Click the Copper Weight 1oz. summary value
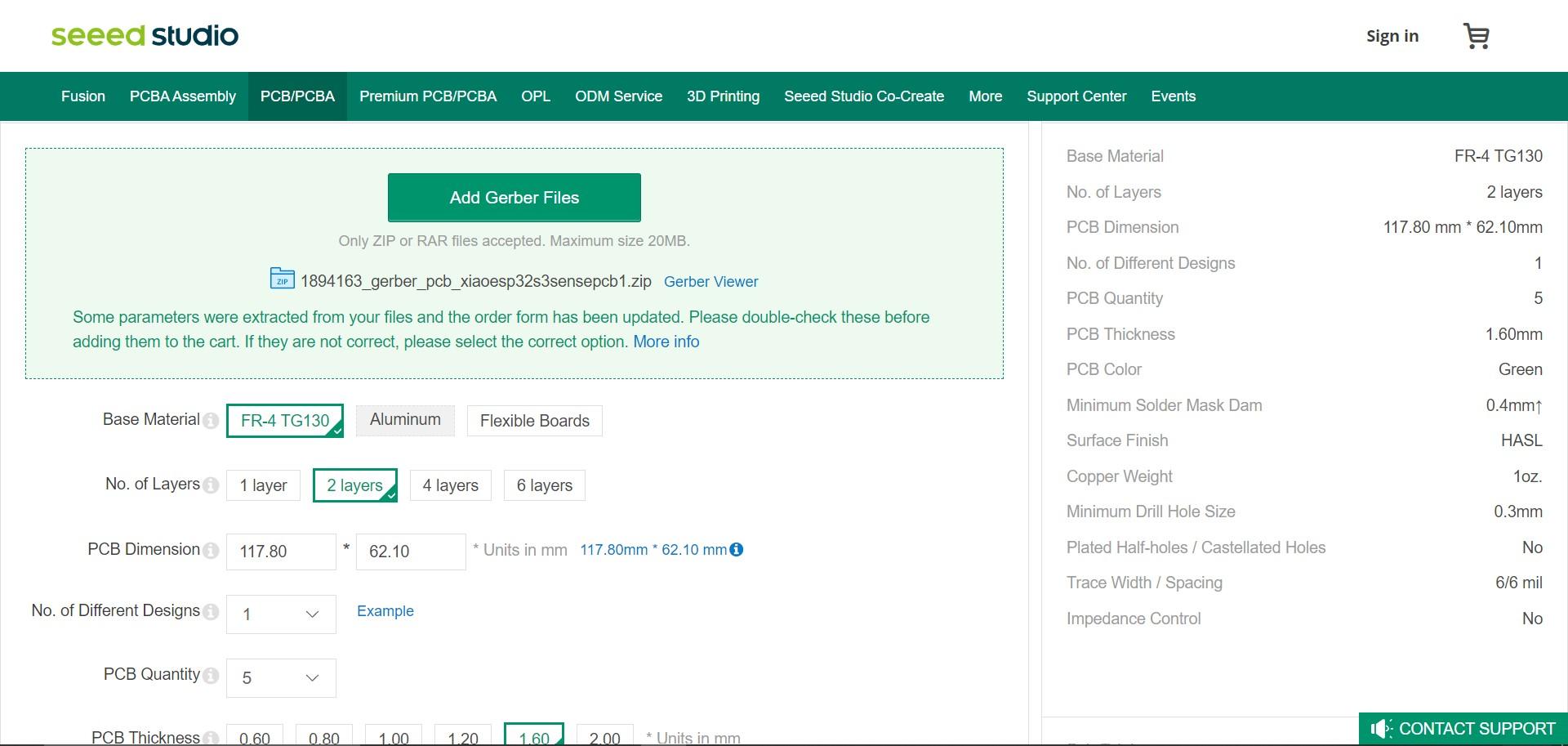The width and height of the screenshot is (1568, 746). click(x=1528, y=476)
